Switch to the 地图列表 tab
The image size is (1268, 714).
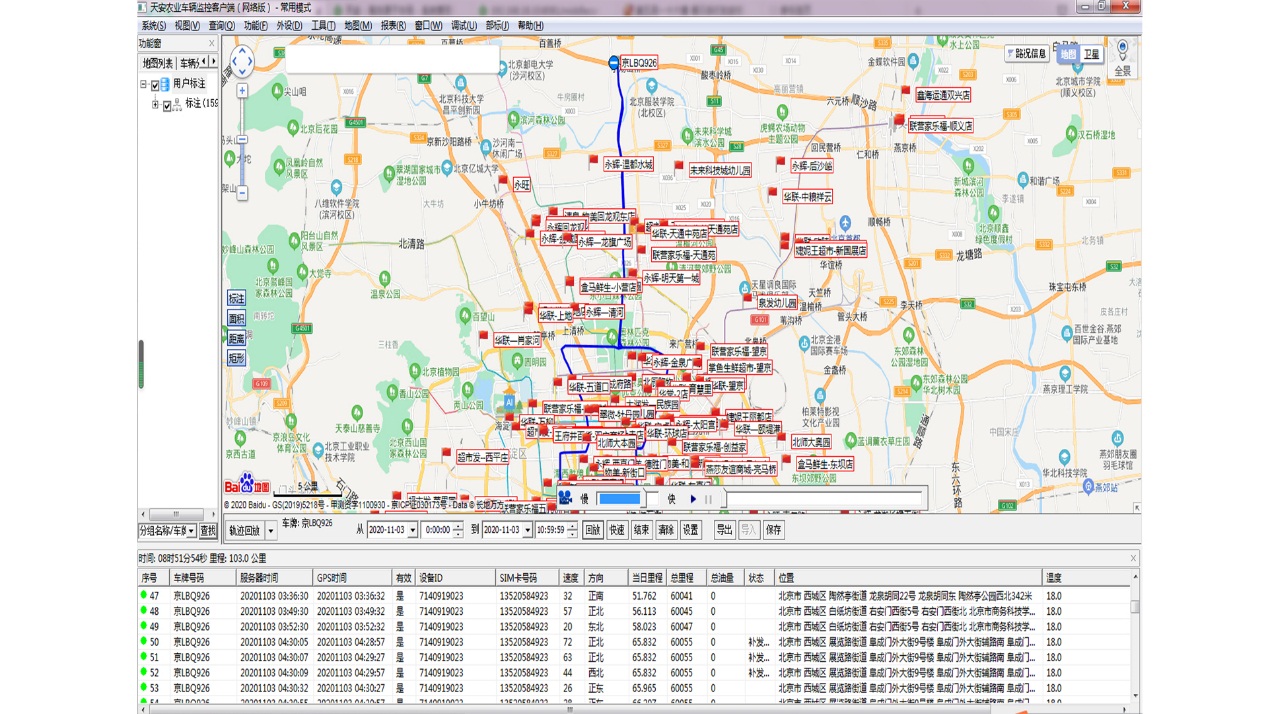click(158, 63)
